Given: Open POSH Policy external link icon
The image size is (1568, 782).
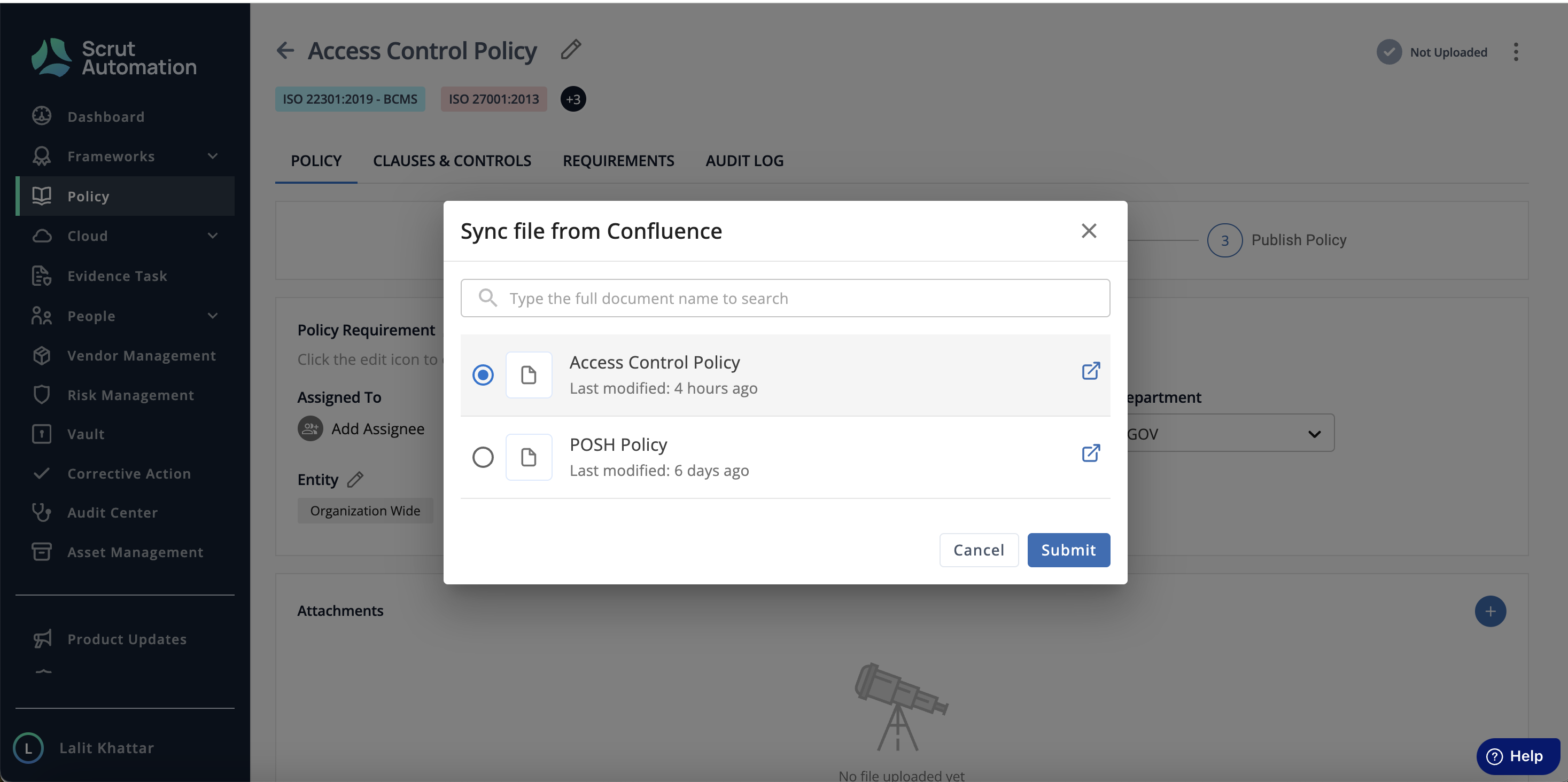Looking at the screenshot, I should coord(1090,453).
